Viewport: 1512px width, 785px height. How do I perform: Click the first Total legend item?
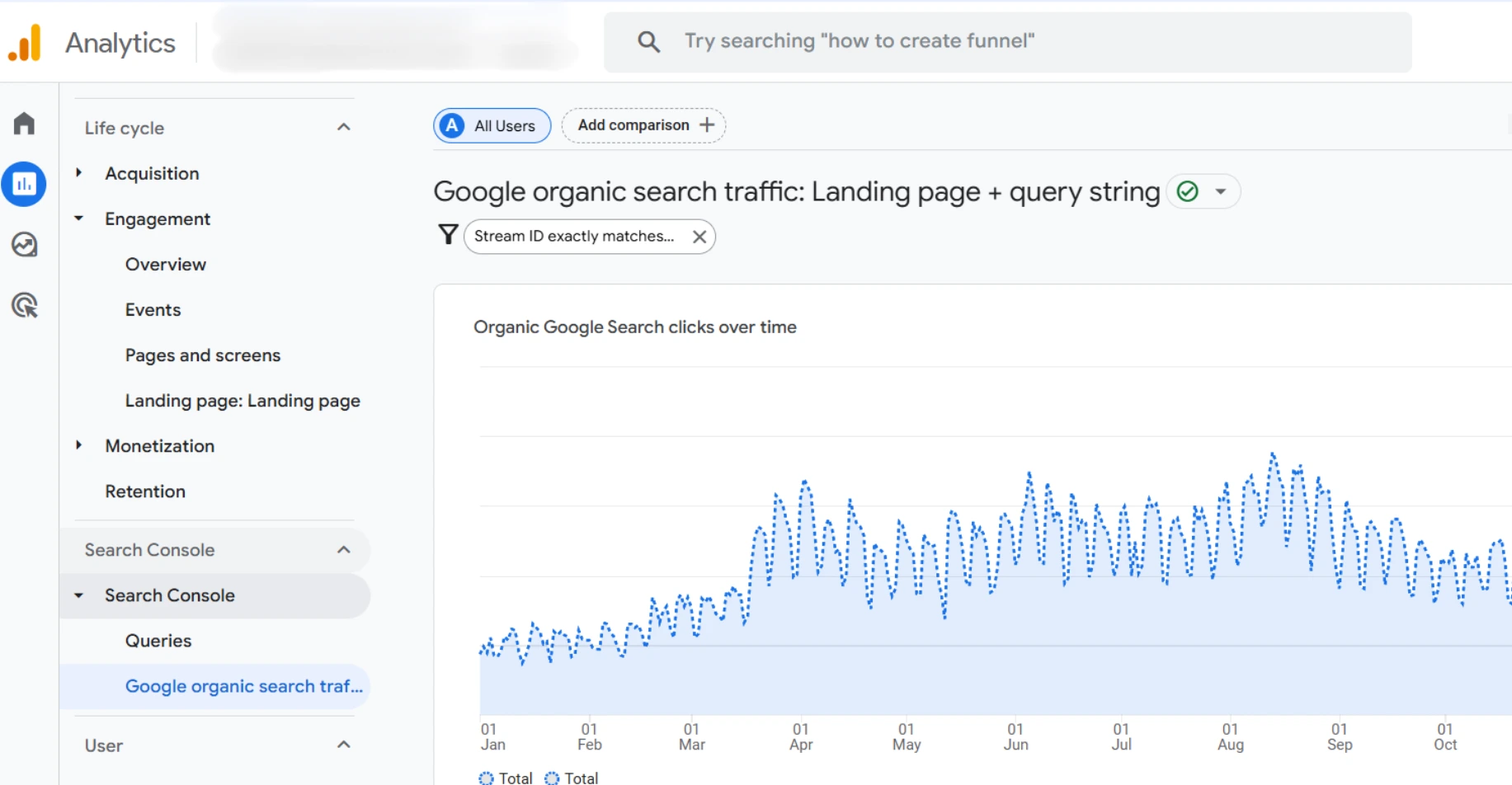(x=506, y=778)
